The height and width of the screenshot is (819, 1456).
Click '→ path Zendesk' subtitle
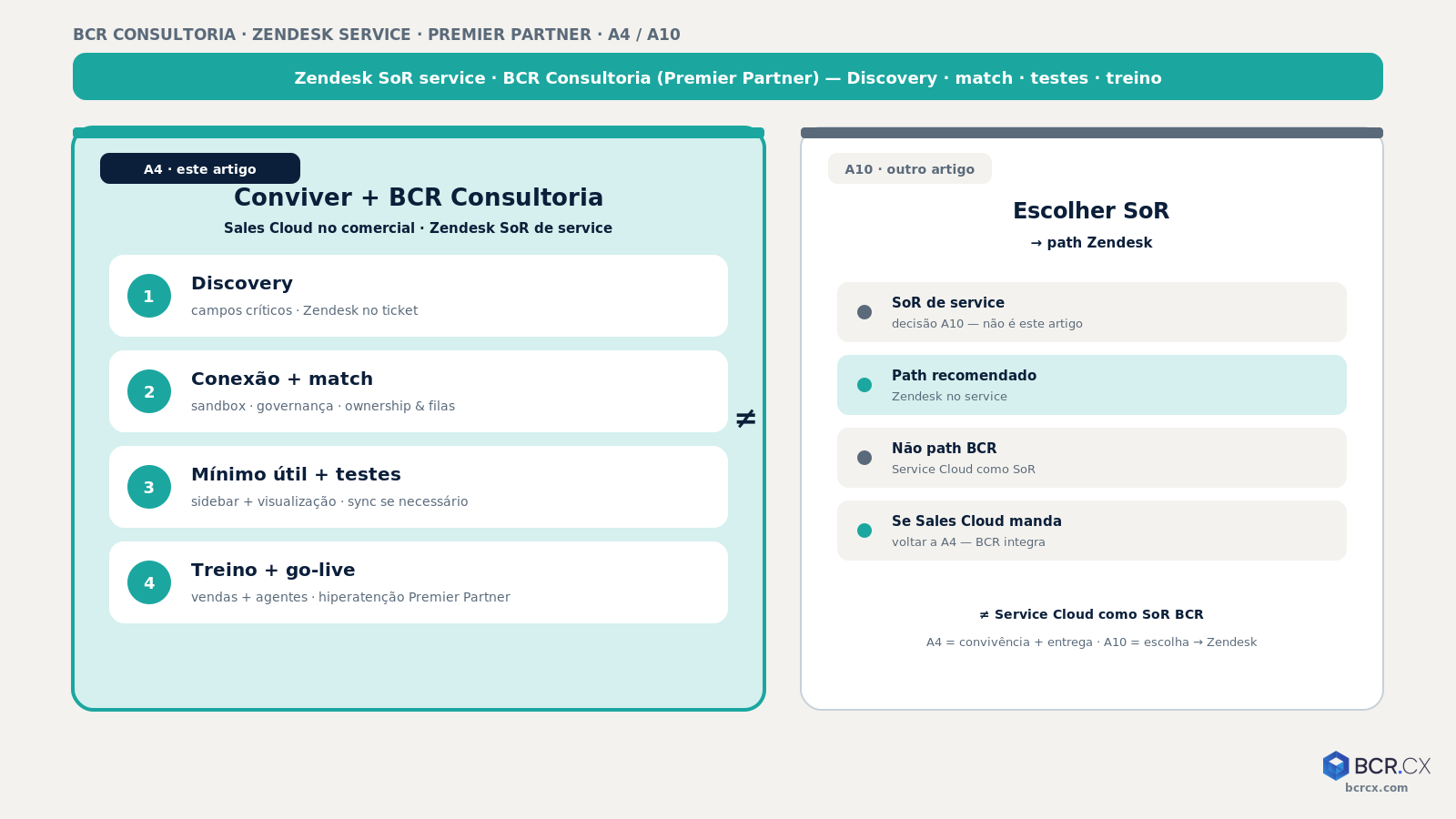click(1091, 243)
